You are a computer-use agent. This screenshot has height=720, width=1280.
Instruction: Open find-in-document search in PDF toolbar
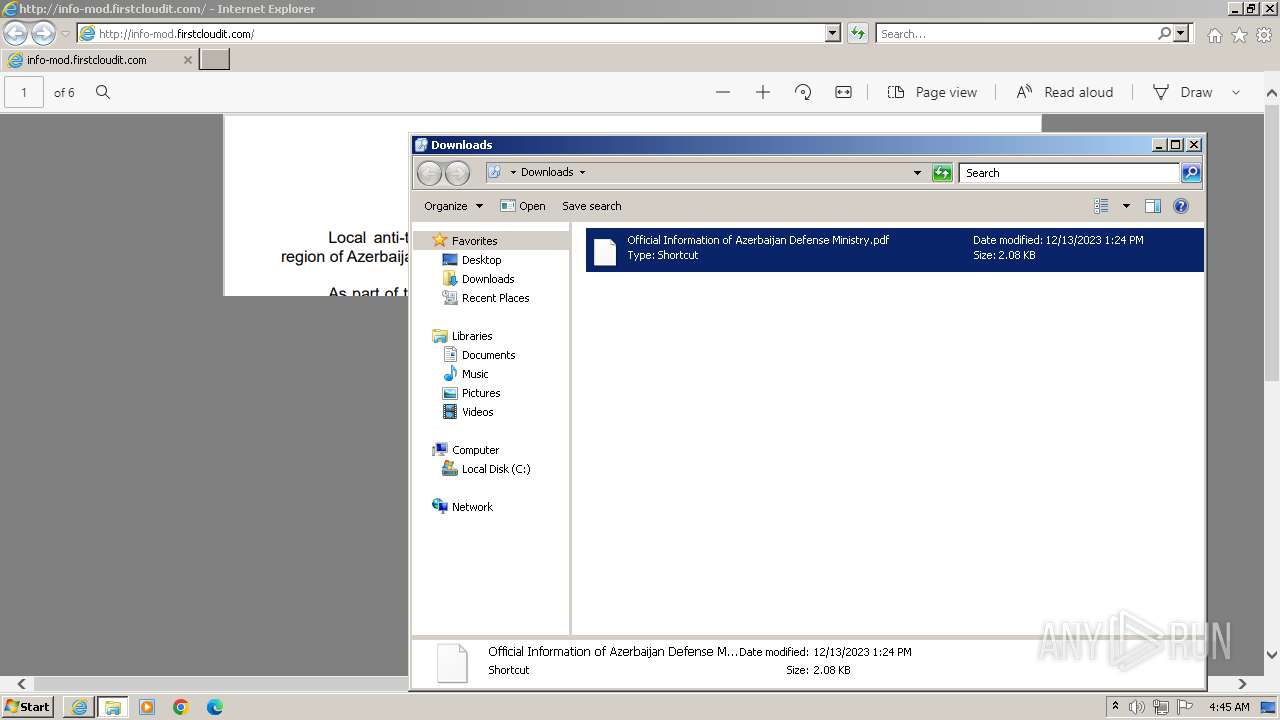pos(103,92)
